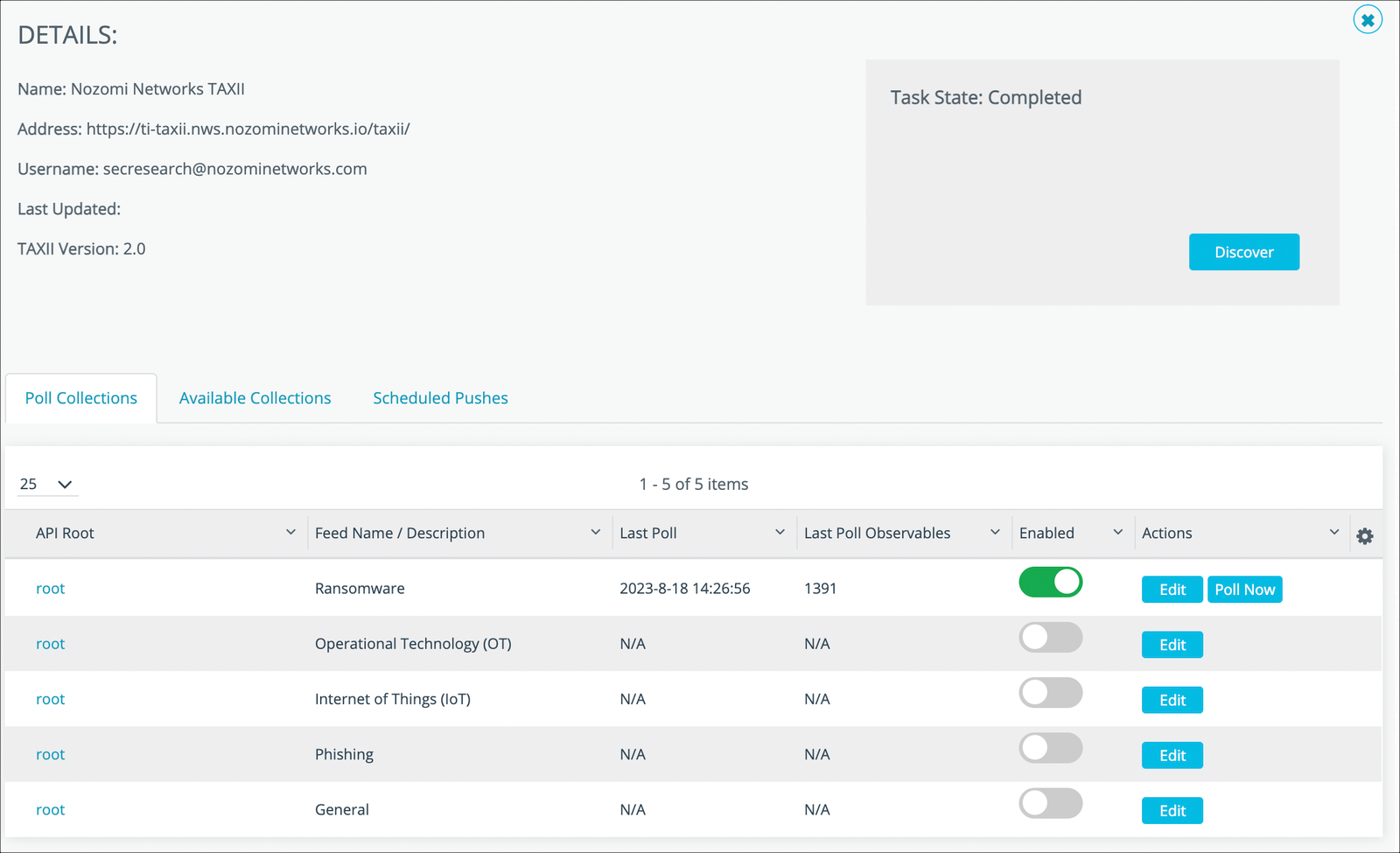Open the Enabled column menu chevron
Screen dimensions: 1400x853
click(x=1117, y=532)
